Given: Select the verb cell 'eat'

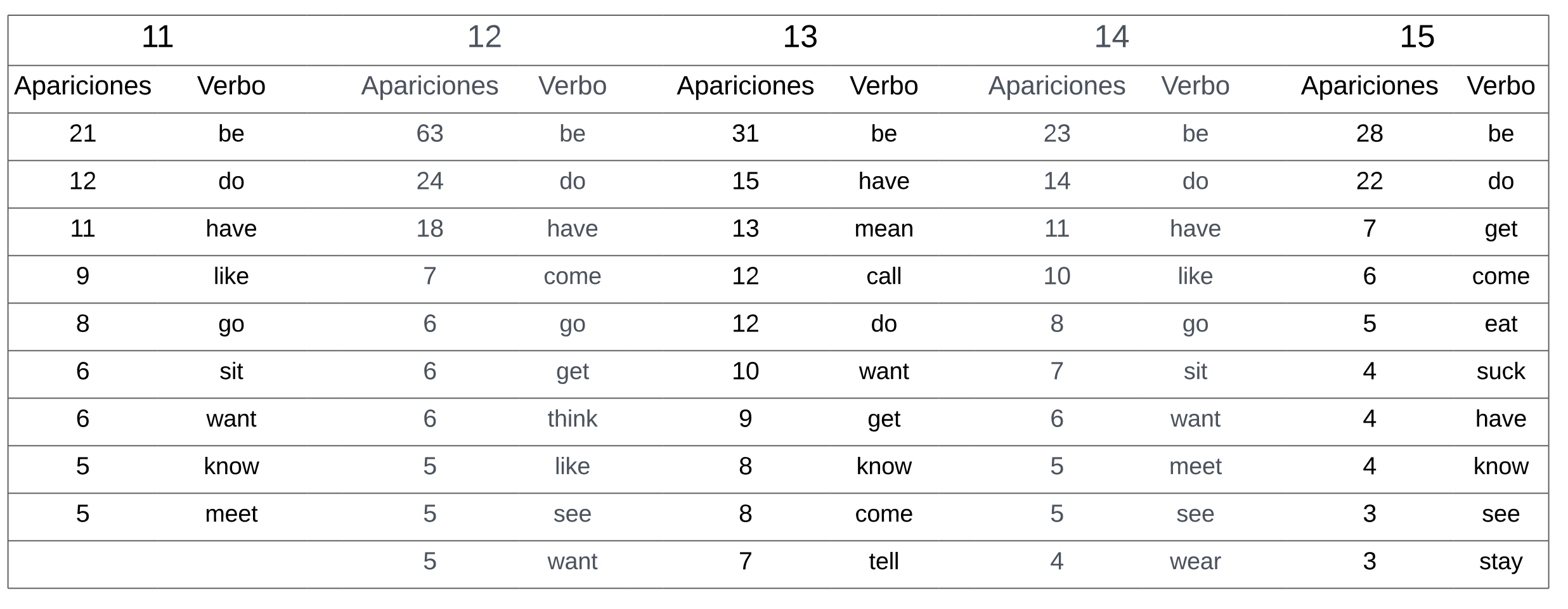Looking at the screenshot, I should click(1501, 324).
